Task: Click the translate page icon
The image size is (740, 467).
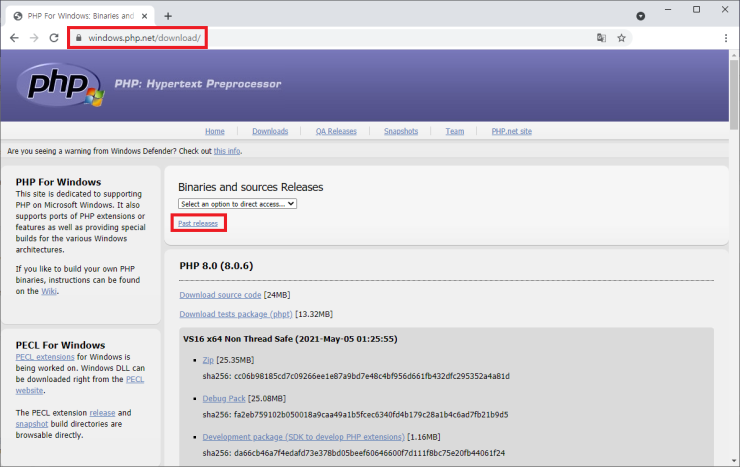Action: click(x=601, y=38)
